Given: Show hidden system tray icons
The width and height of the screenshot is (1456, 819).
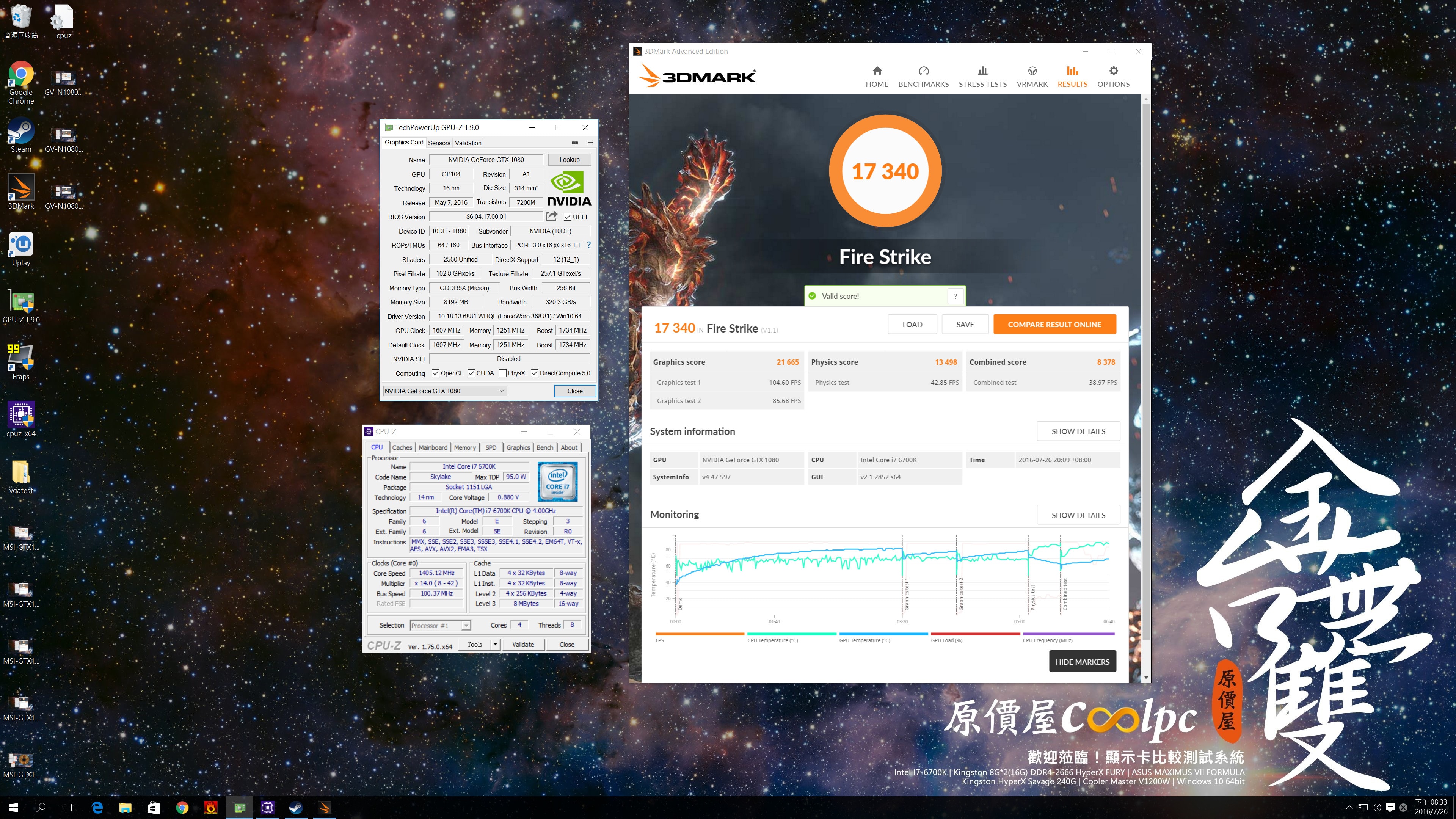Looking at the screenshot, I should click(x=1349, y=807).
